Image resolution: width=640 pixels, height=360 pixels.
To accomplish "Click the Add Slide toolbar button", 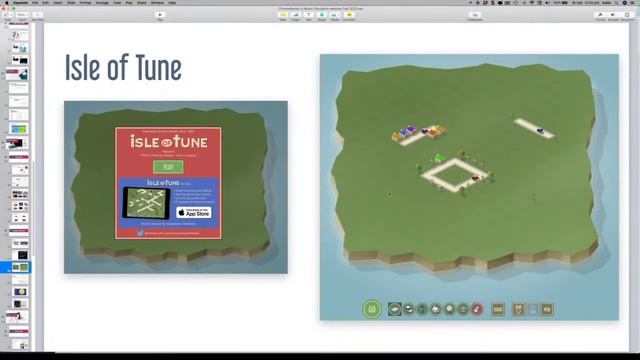I will coord(38,15).
